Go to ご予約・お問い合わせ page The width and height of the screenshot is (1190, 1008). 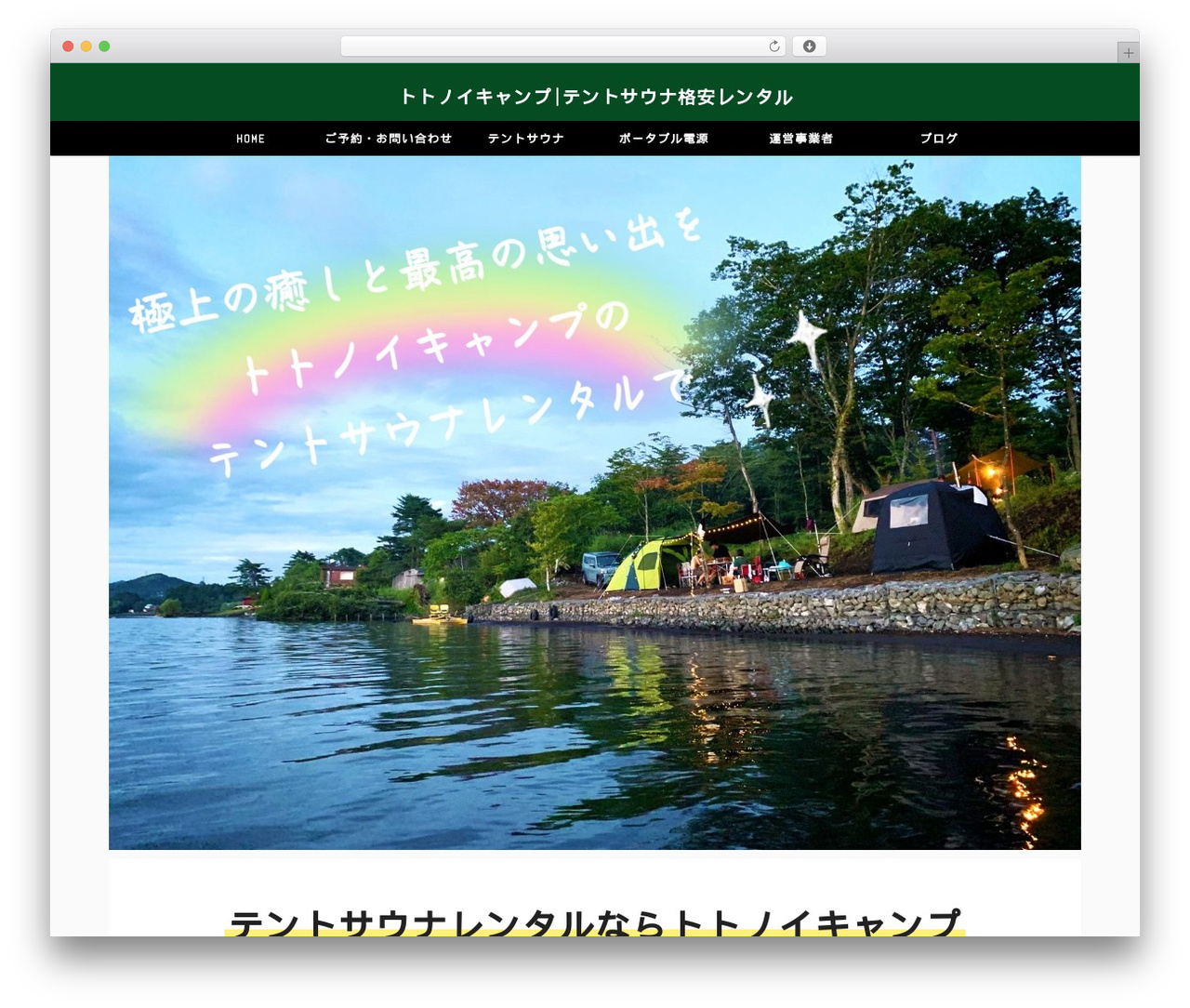point(389,139)
